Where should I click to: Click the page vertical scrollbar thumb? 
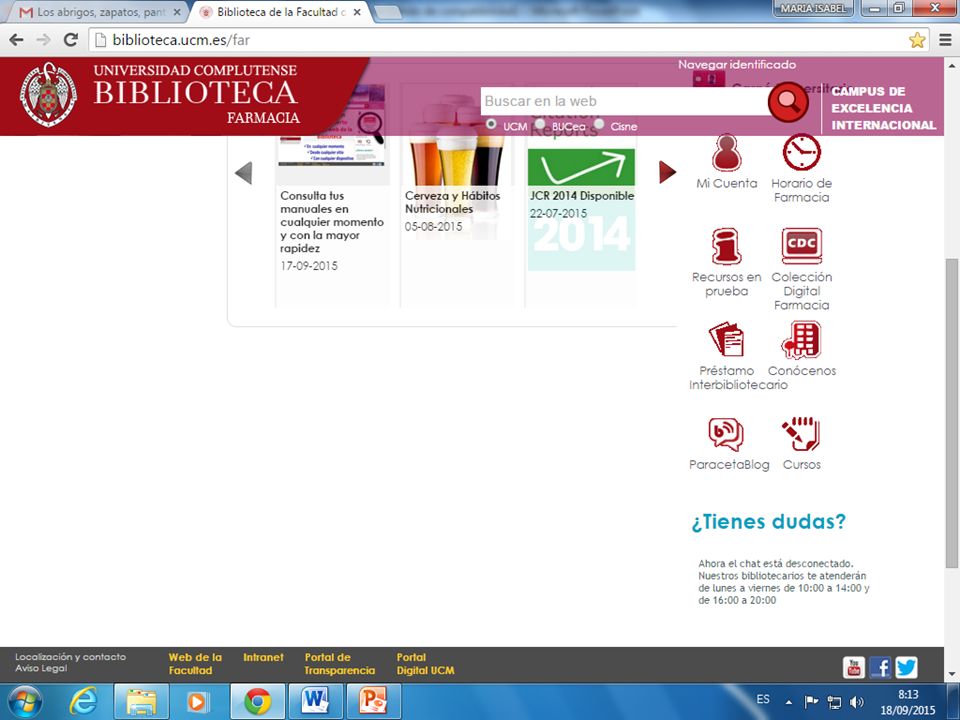[x=951, y=413]
